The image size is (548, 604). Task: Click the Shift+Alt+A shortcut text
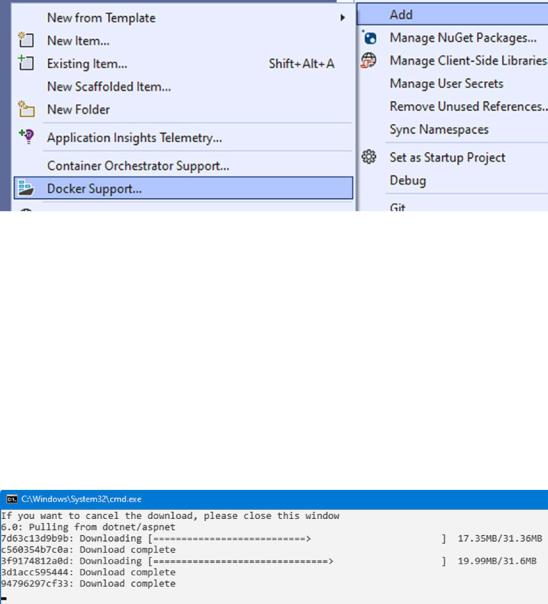(302, 64)
